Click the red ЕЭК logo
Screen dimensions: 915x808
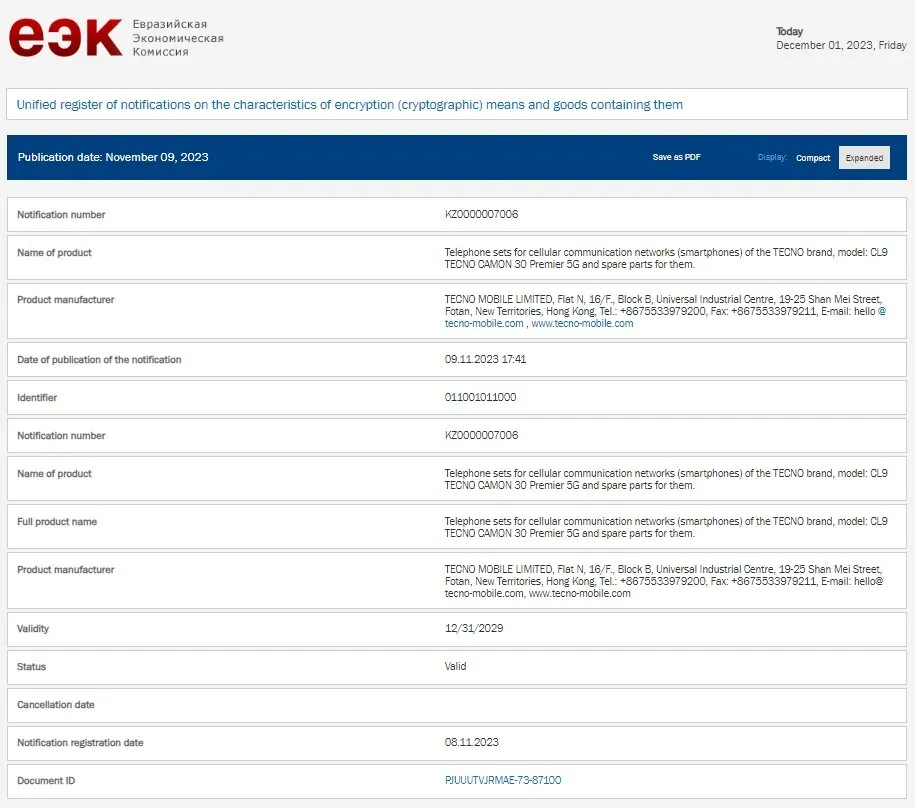65,38
